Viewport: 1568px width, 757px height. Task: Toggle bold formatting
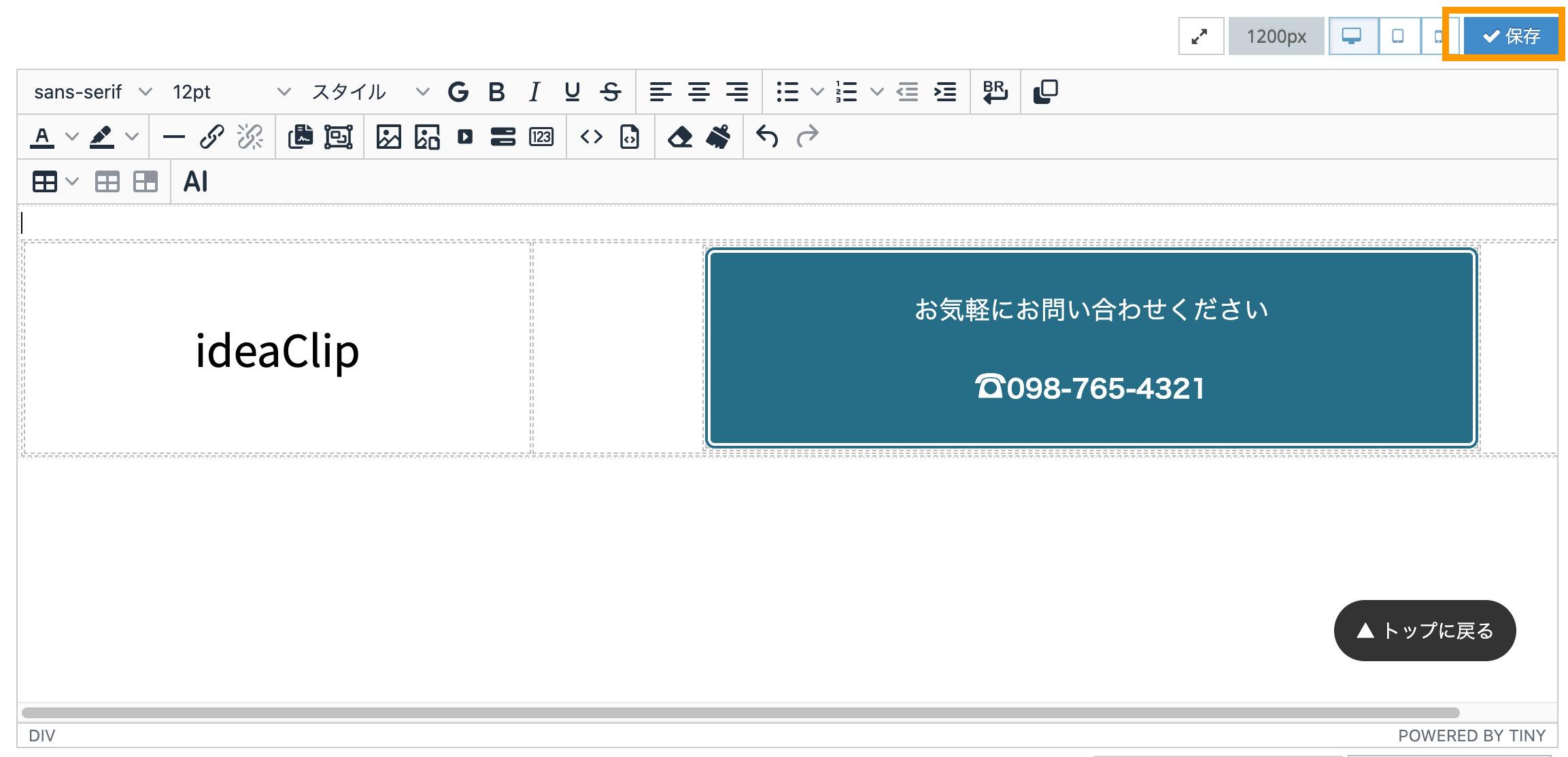[496, 92]
